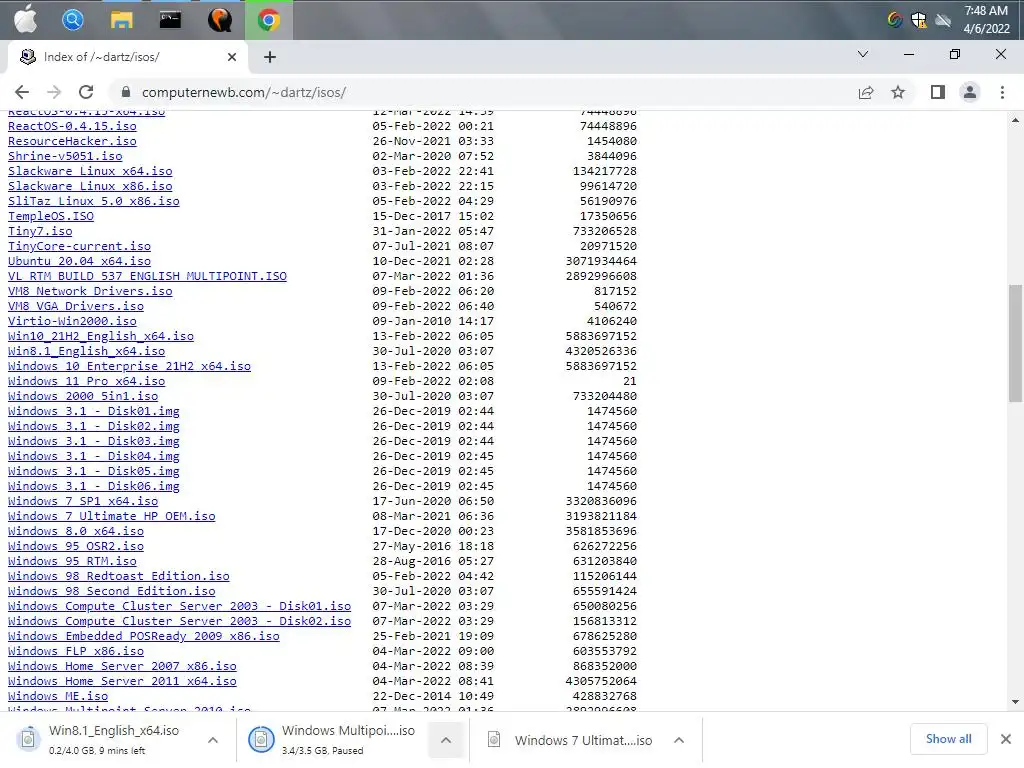
Task: Open ReactOS-0.4.15.iso link
Action: point(72,126)
